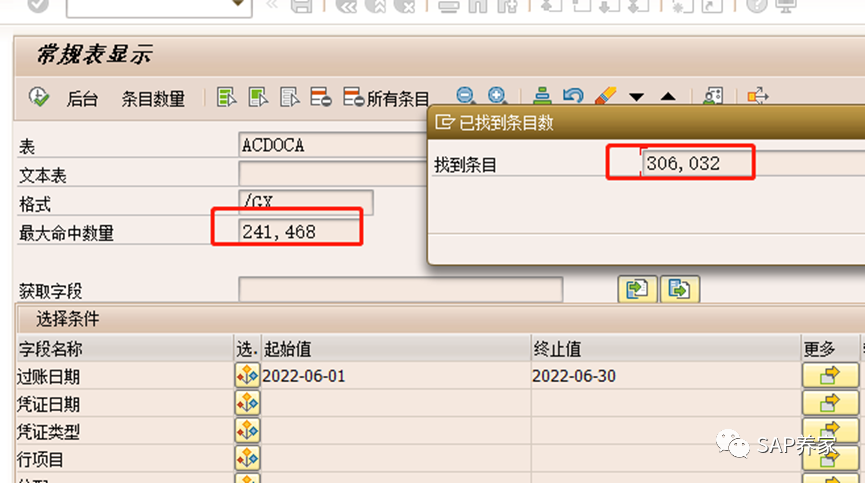This screenshot has width=865, height=483.
Task: Click the 找到条目 label in popup
Action: (x=465, y=164)
